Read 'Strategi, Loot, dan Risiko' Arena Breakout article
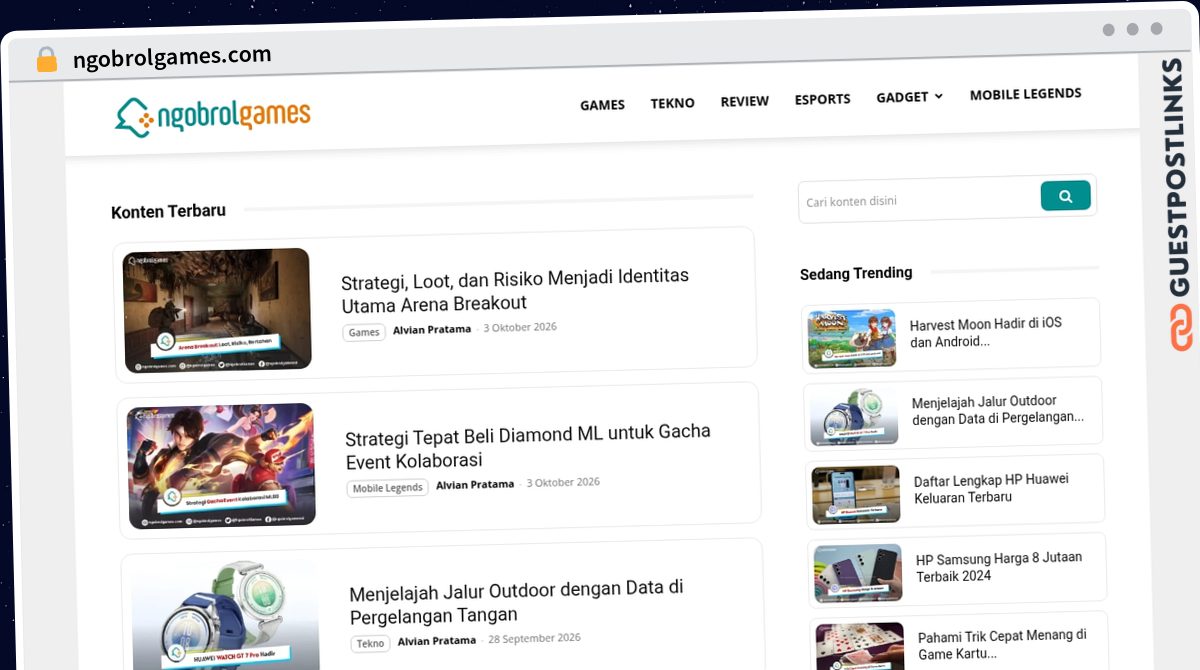Viewport: 1200px width, 670px height. (515, 289)
